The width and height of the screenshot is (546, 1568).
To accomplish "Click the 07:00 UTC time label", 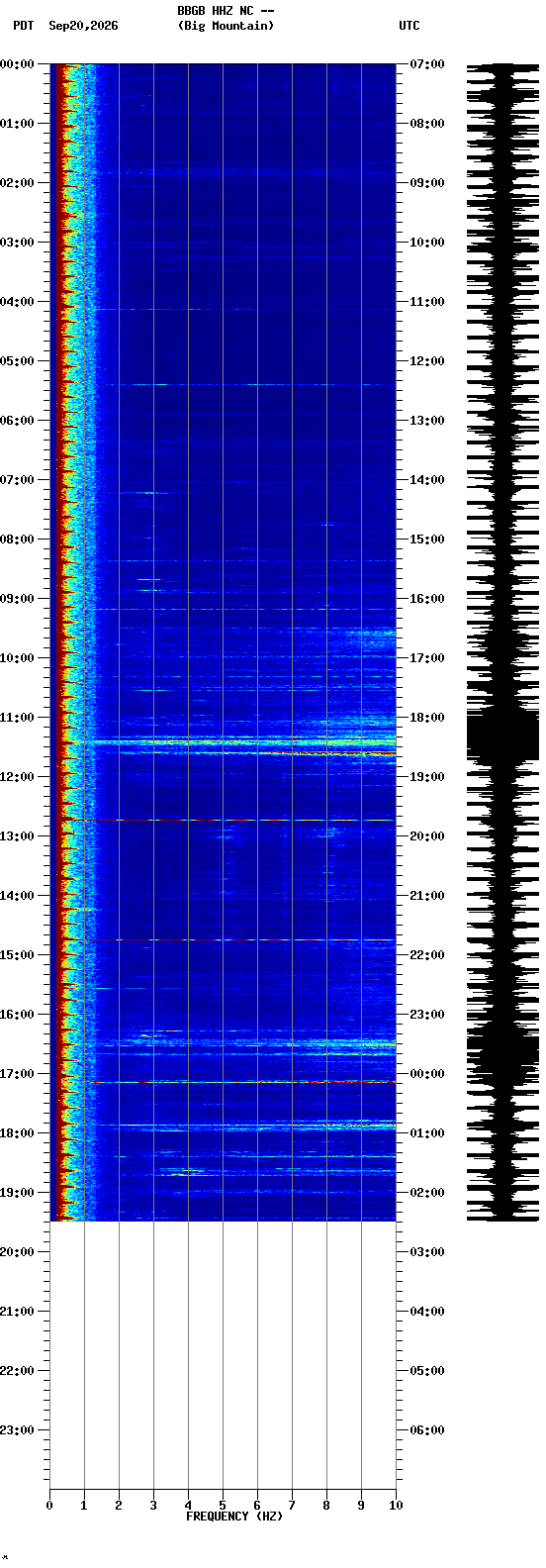I will tap(427, 64).
